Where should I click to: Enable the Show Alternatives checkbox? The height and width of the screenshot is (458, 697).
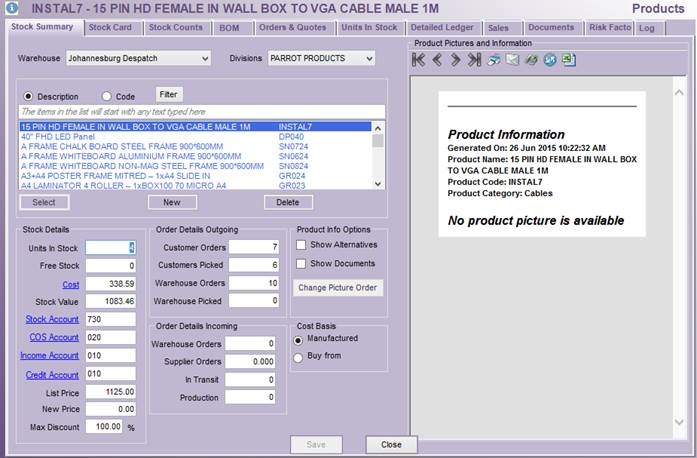click(x=301, y=245)
